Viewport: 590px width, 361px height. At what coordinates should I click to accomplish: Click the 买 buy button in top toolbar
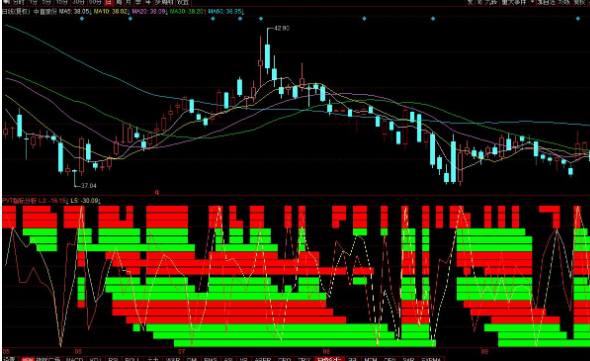click(470, 2)
